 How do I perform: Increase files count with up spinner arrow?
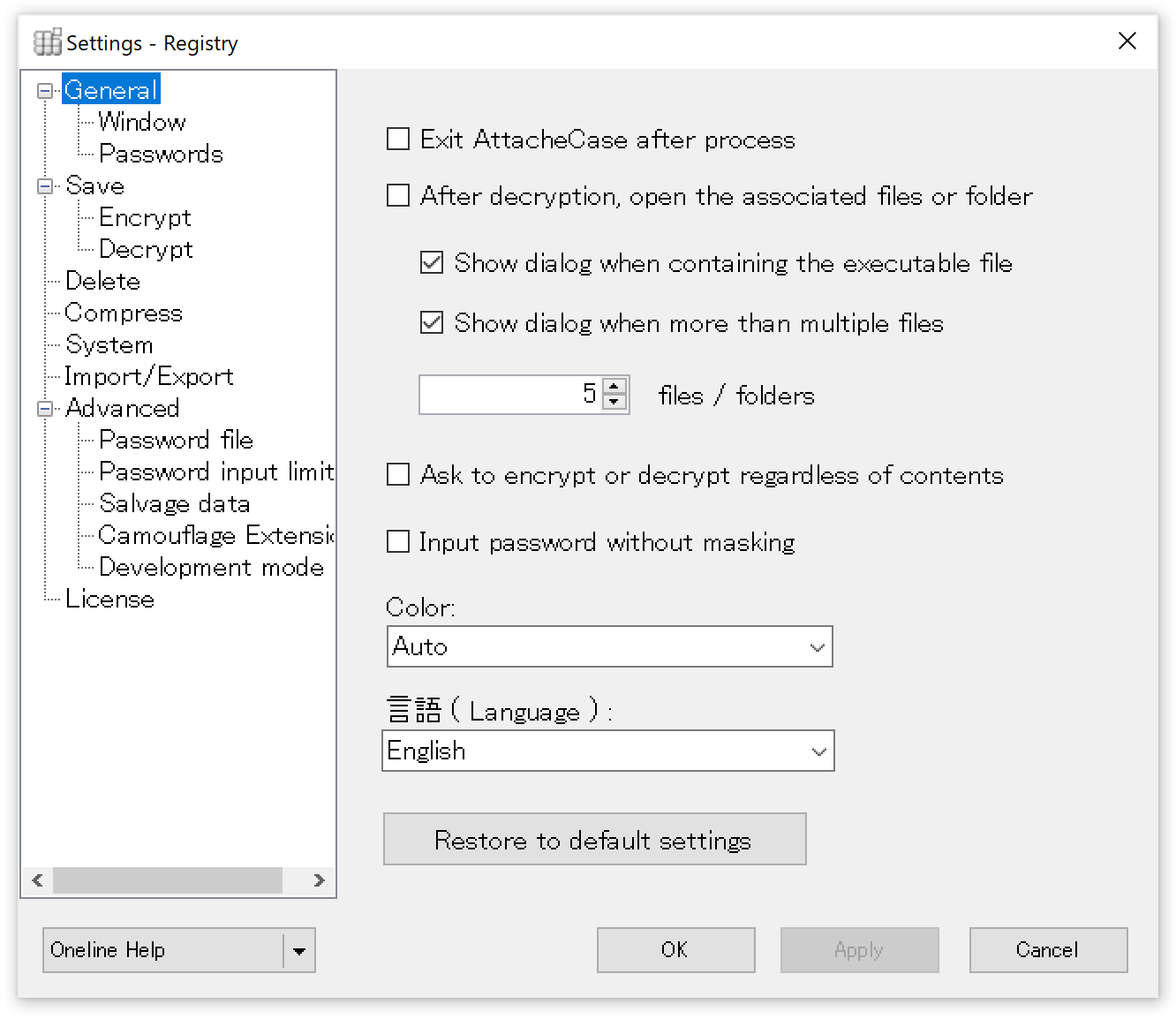pos(615,386)
